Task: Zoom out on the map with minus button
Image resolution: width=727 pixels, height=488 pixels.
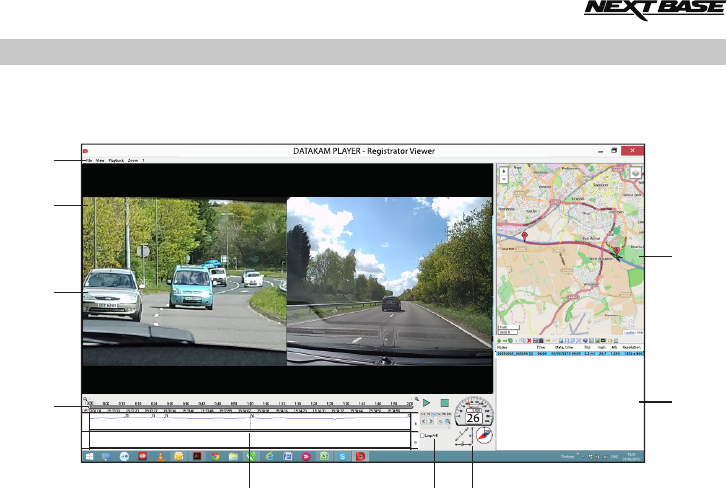Action: click(x=504, y=179)
